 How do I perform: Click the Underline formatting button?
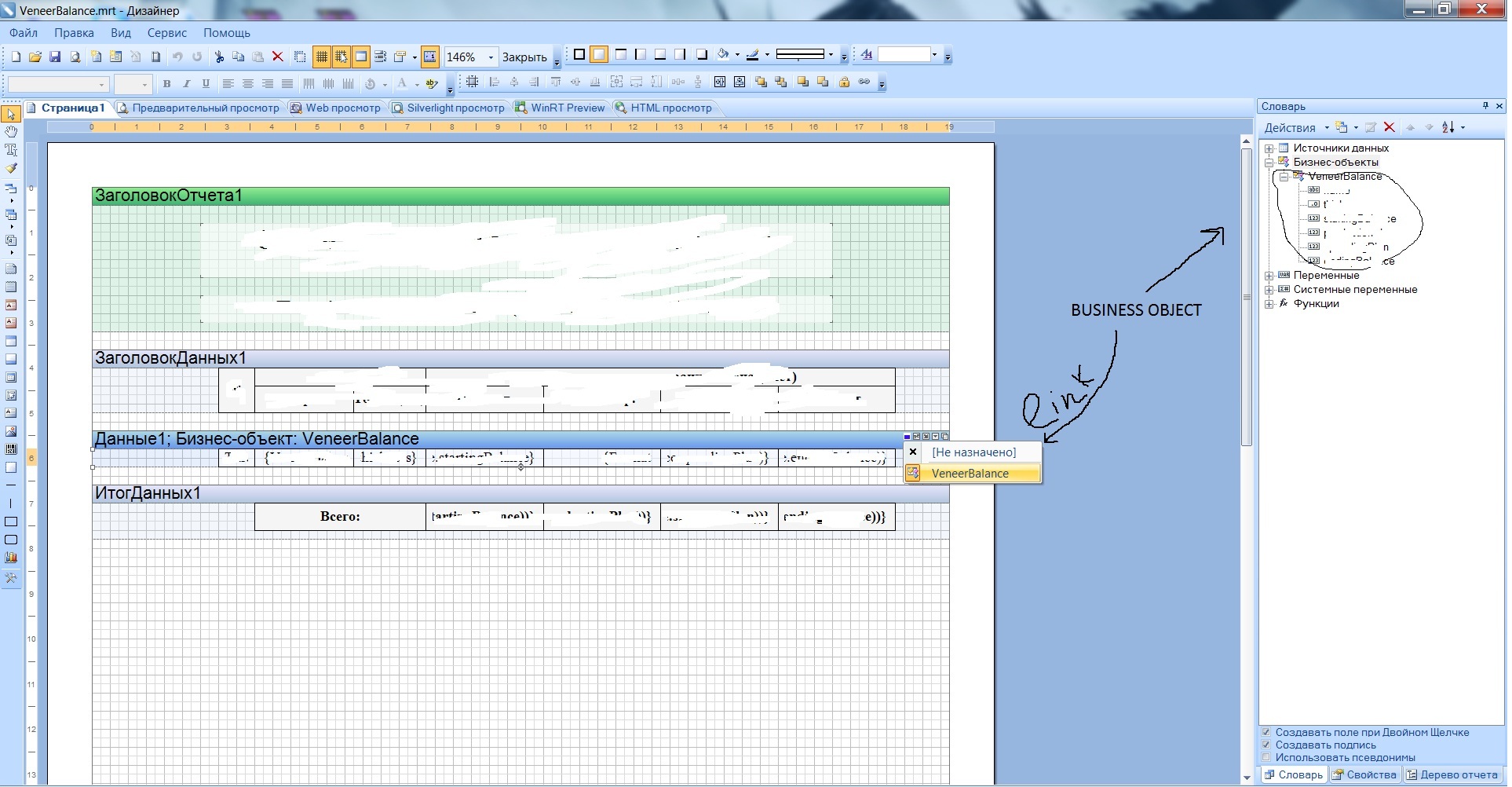point(206,83)
